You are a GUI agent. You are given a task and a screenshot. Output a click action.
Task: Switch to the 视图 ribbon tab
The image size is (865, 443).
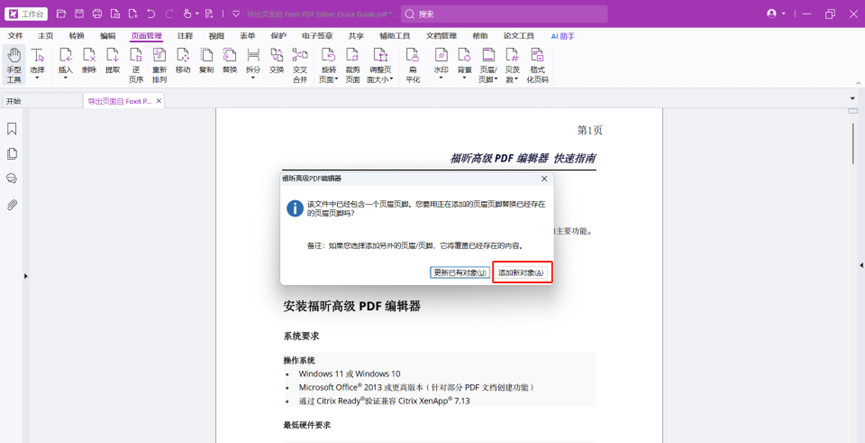point(216,36)
